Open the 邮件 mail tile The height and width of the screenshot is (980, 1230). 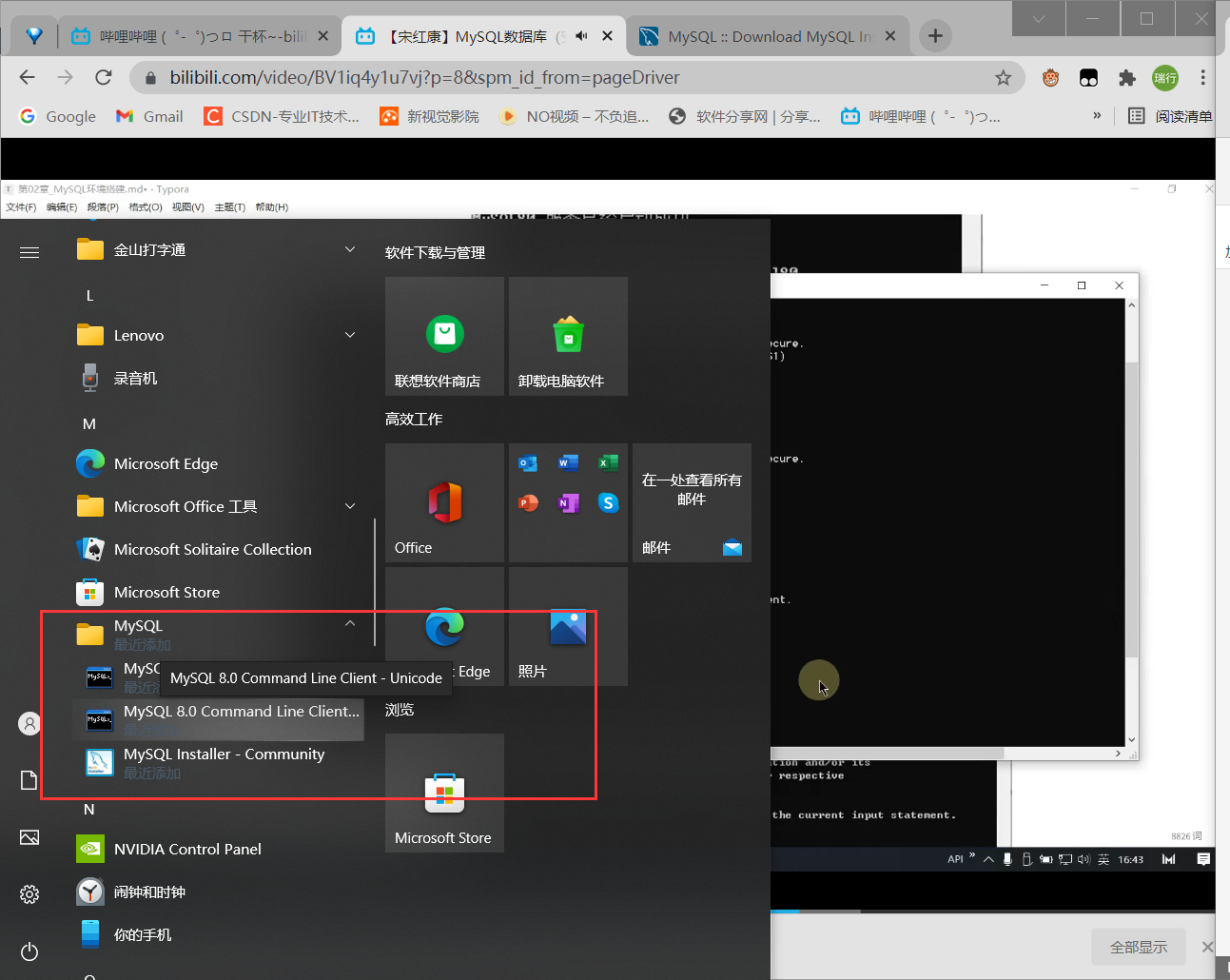(692, 502)
